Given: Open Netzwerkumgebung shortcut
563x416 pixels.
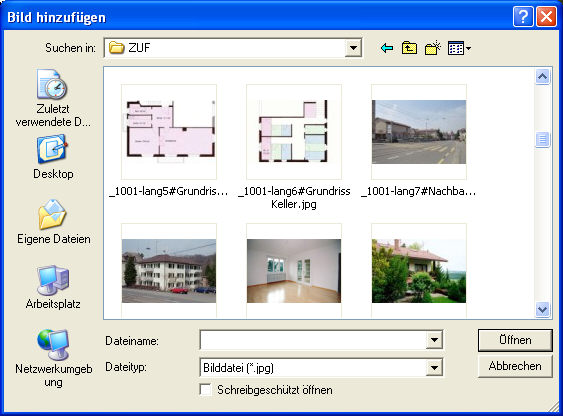Looking at the screenshot, I should (53, 358).
